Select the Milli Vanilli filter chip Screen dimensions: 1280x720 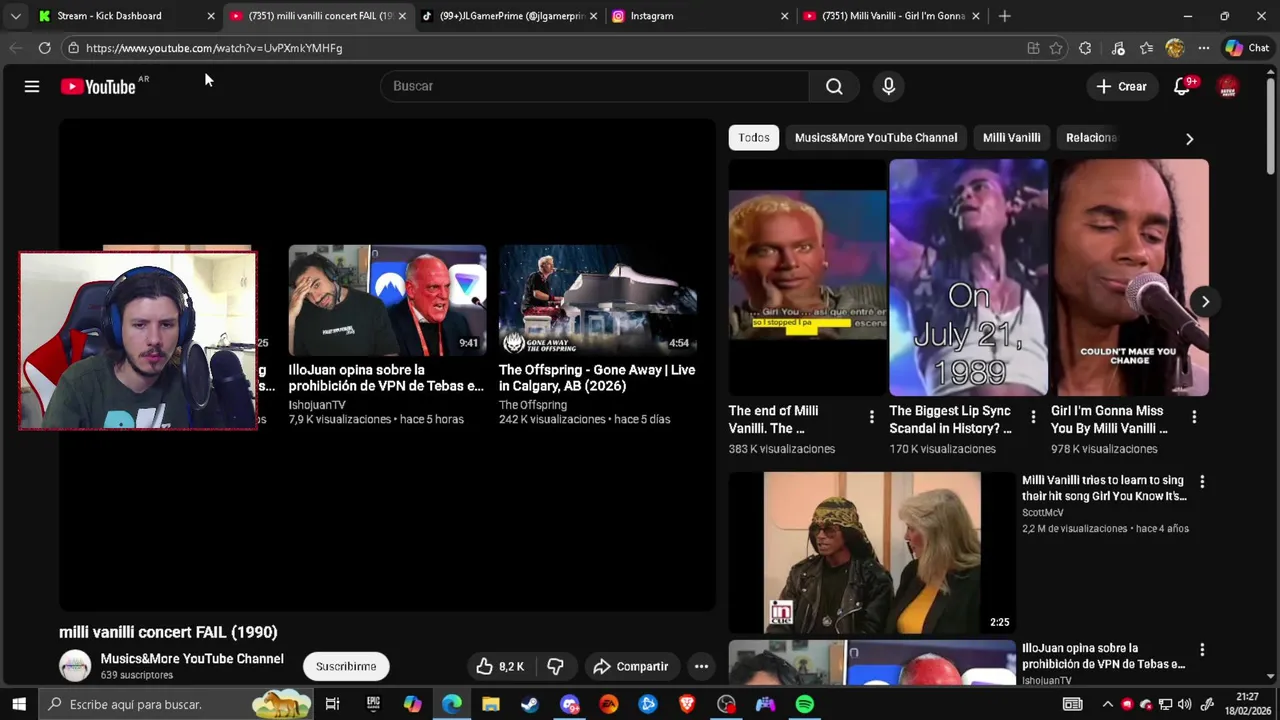[x=1011, y=138]
